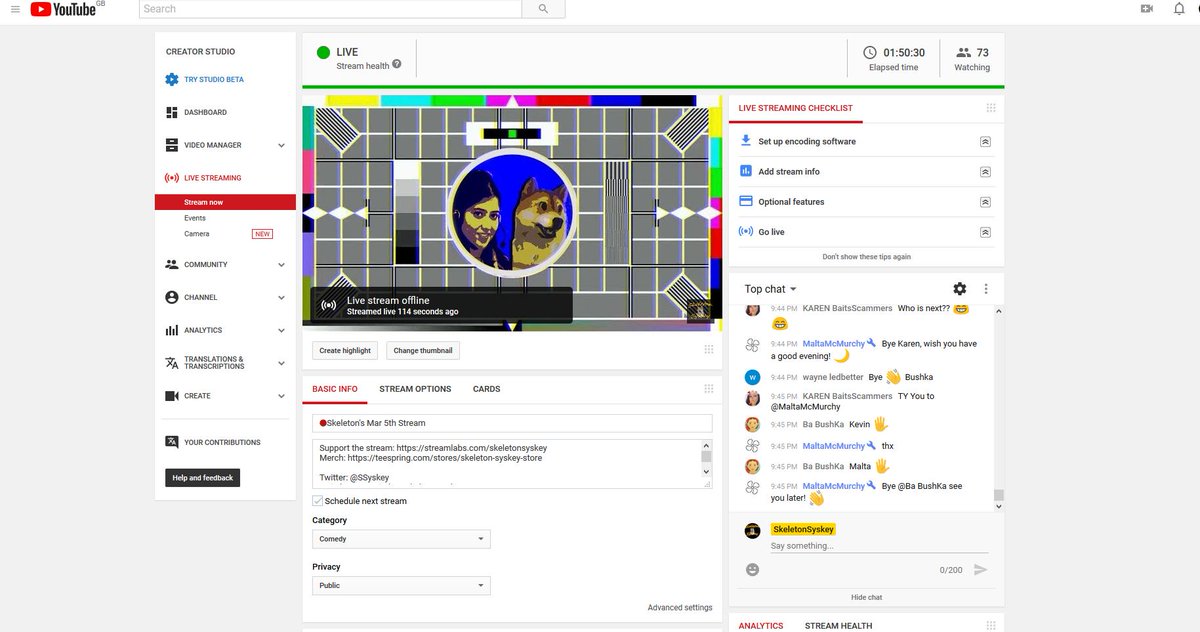Open the Stream Health tab

coord(838,626)
